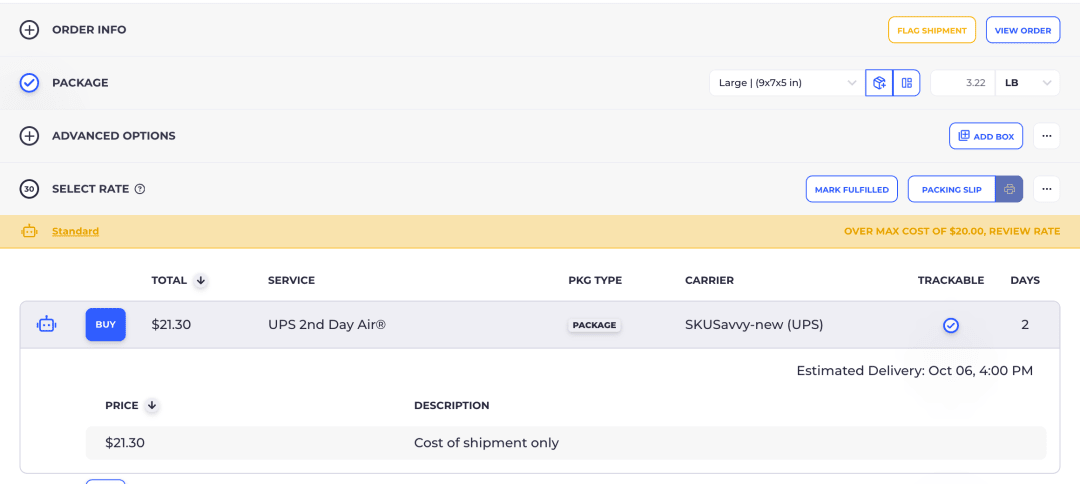The image size is (1080, 484).
Task: Click the Estimated Delivery: Oct 06 text
Action: click(915, 370)
